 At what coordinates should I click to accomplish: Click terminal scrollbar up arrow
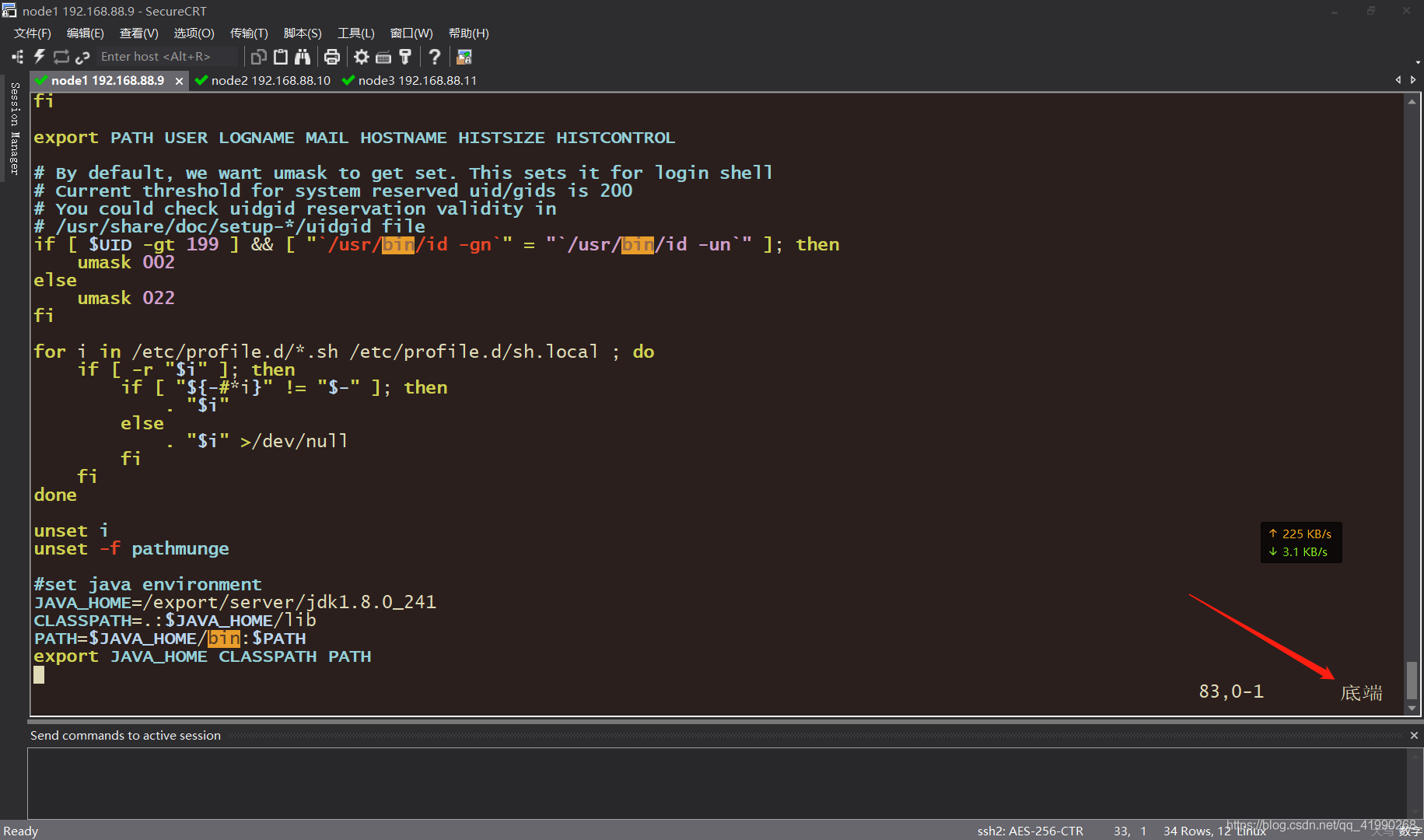pos(1412,101)
